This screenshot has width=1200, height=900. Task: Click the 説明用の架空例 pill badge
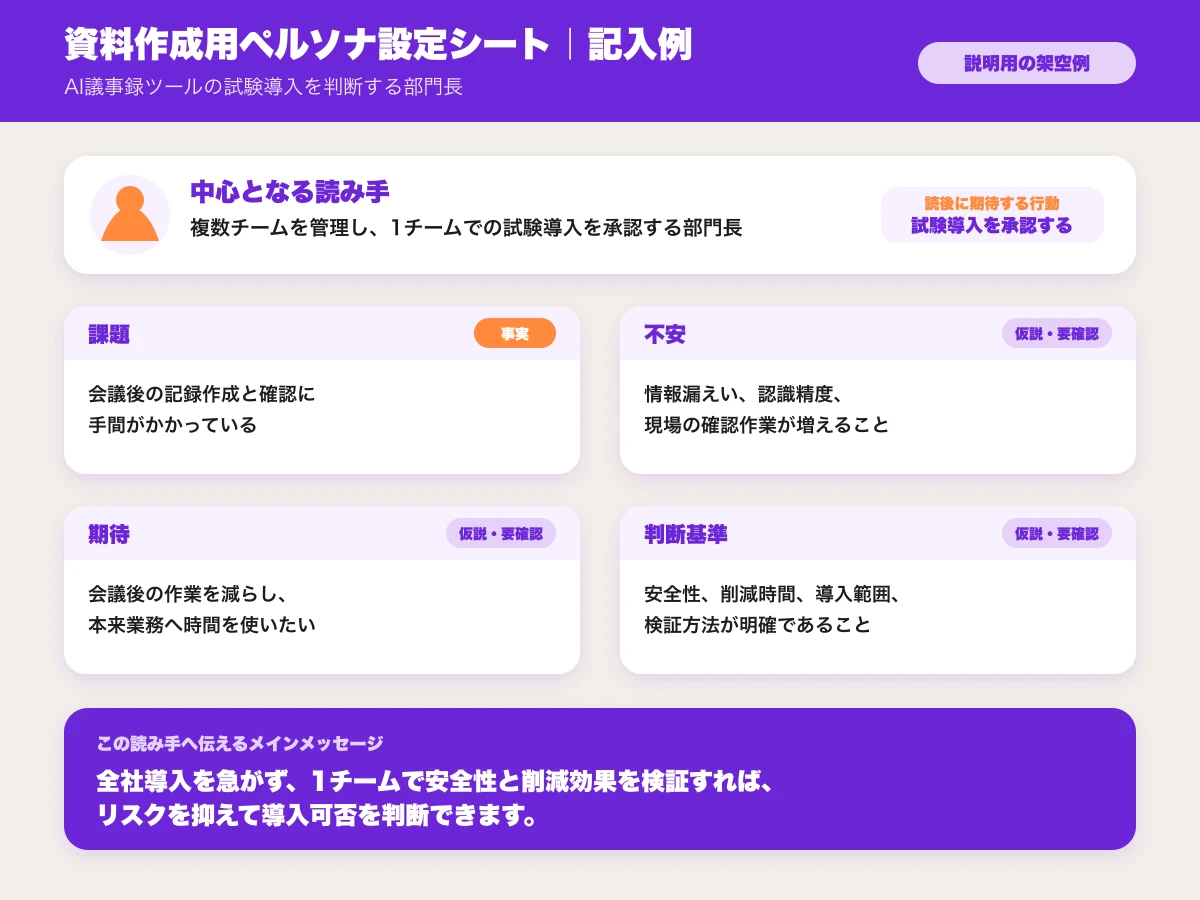pyautogui.click(x=1027, y=63)
